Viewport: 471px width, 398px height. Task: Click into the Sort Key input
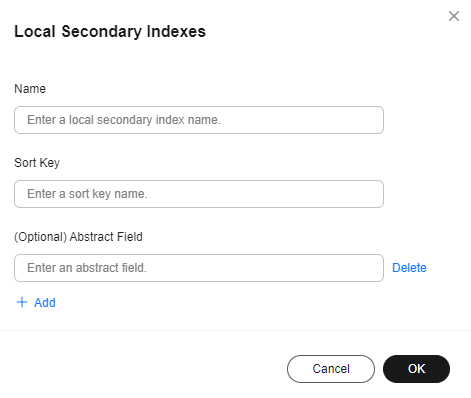(x=199, y=194)
